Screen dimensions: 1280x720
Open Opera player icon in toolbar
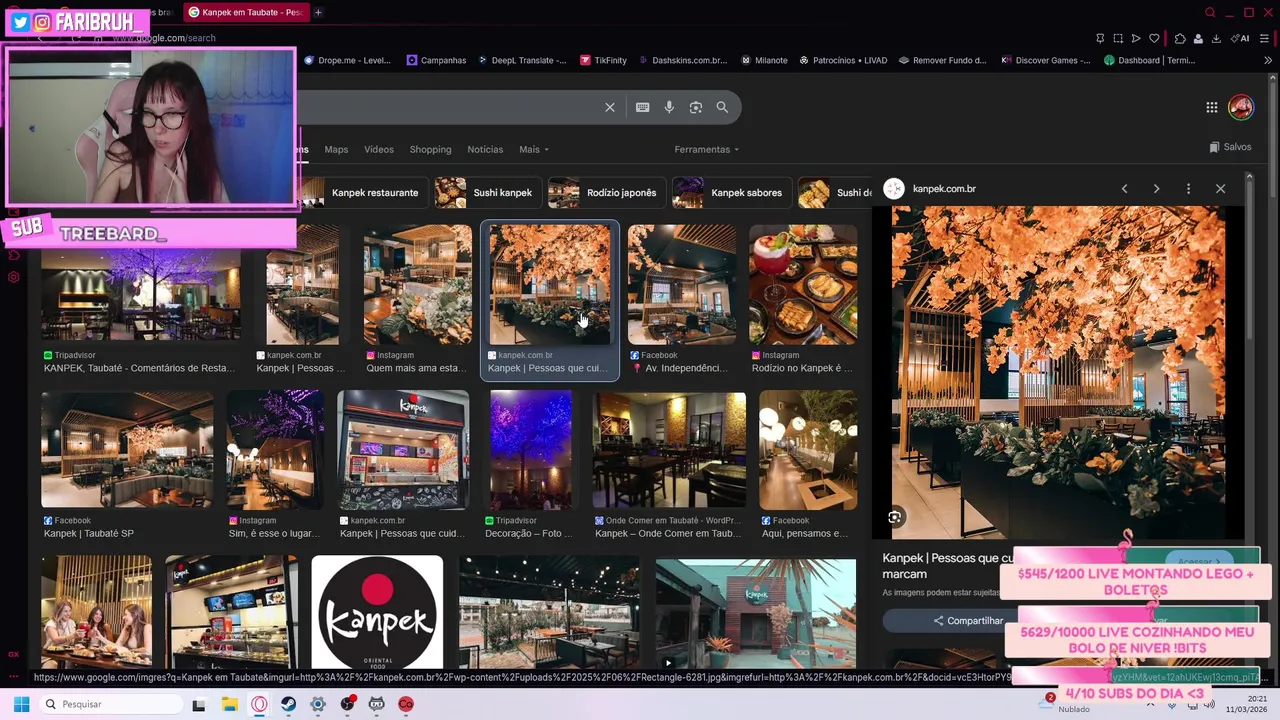pyautogui.click(x=1136, y=39)
